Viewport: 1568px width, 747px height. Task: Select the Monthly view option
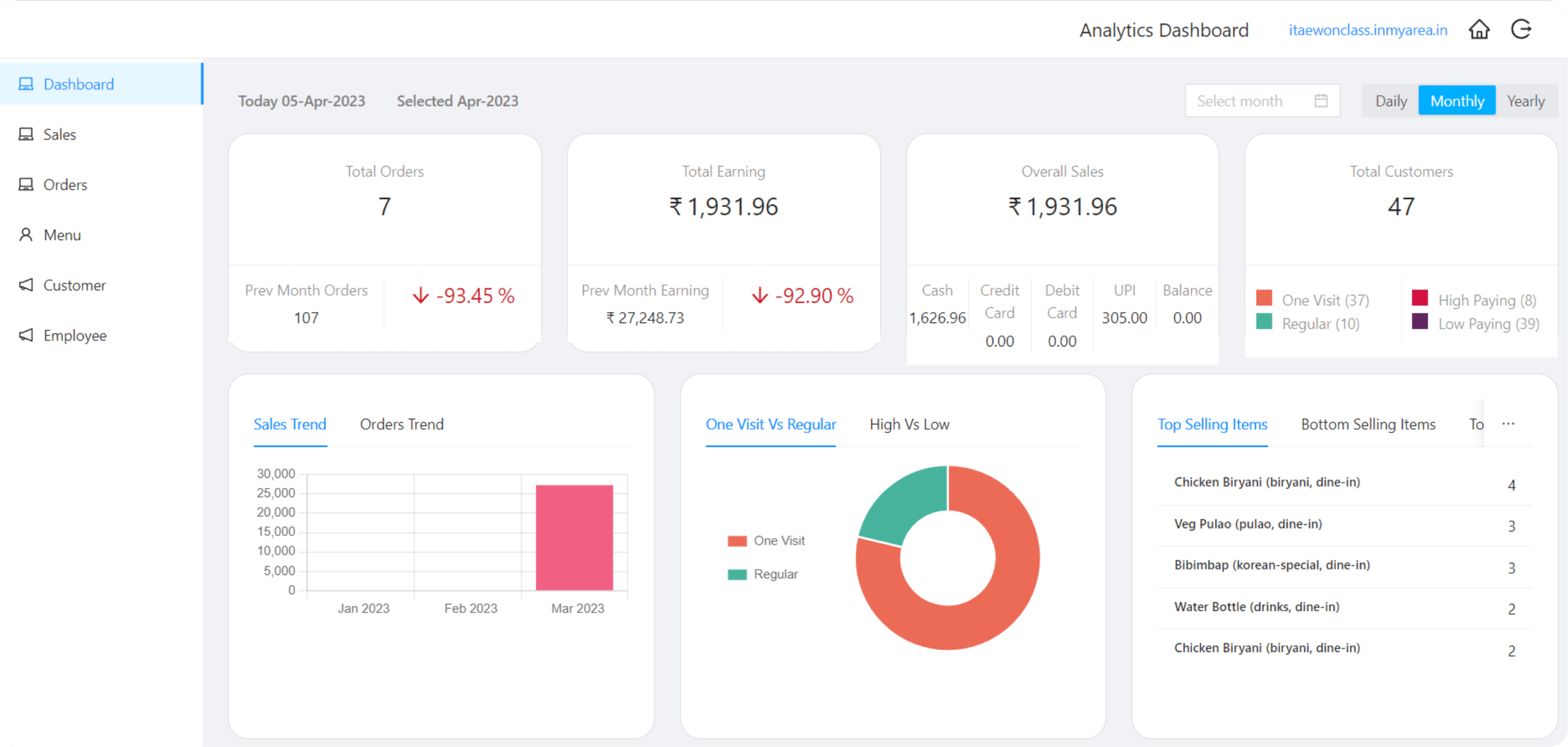pos(1457,101)
